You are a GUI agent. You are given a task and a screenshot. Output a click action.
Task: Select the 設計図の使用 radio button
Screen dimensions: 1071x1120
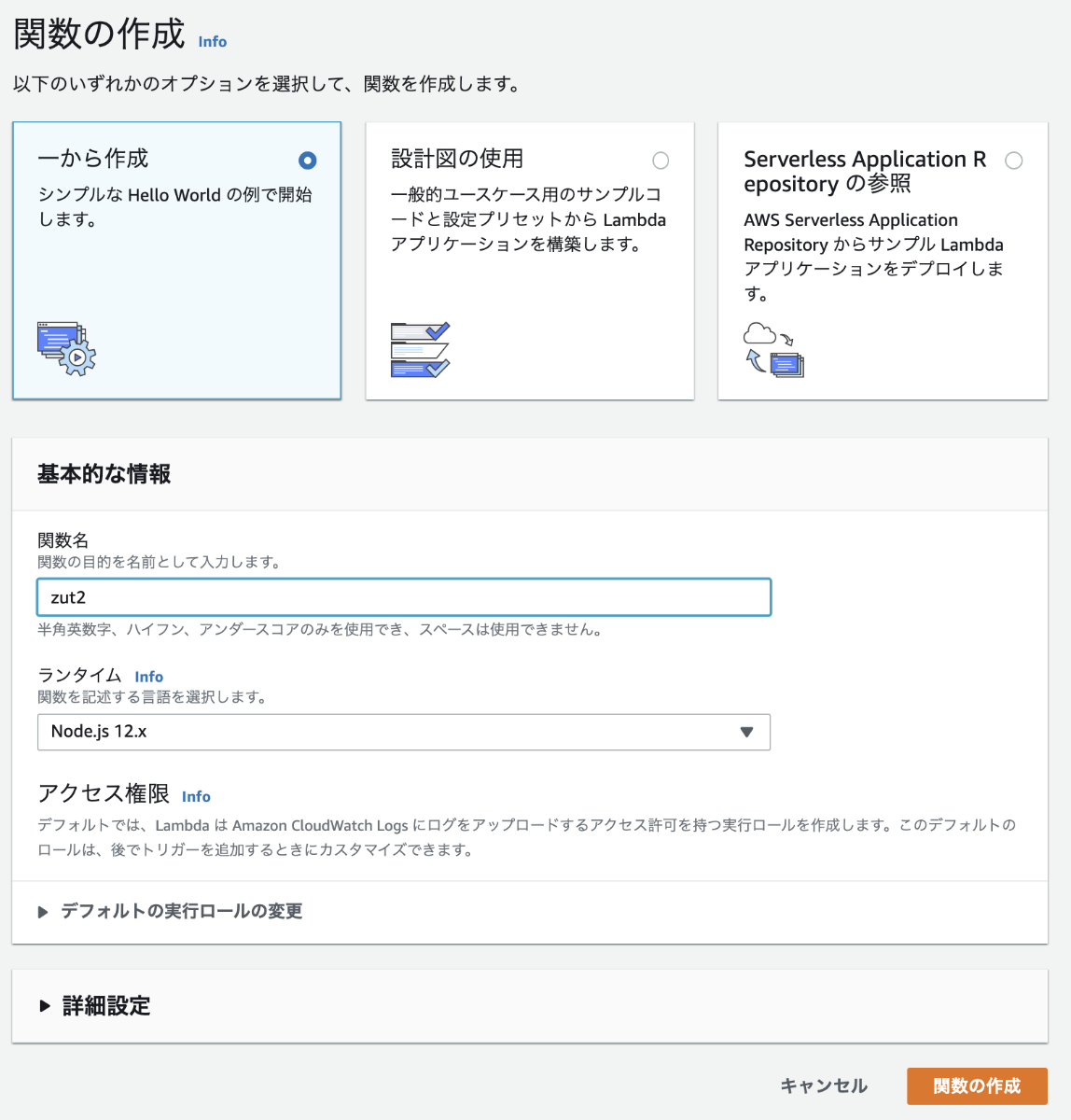(661, 161)
